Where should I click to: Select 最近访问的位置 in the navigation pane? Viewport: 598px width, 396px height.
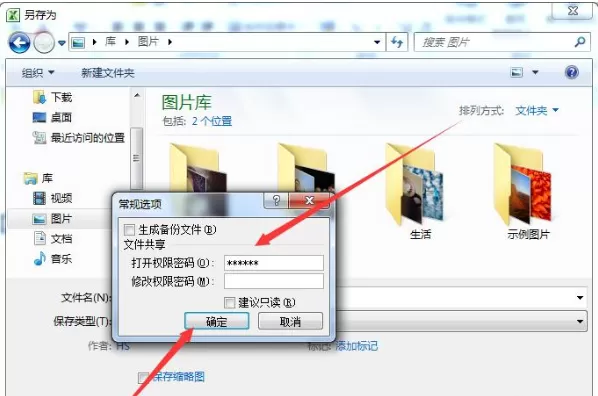(x=79, y=138)
